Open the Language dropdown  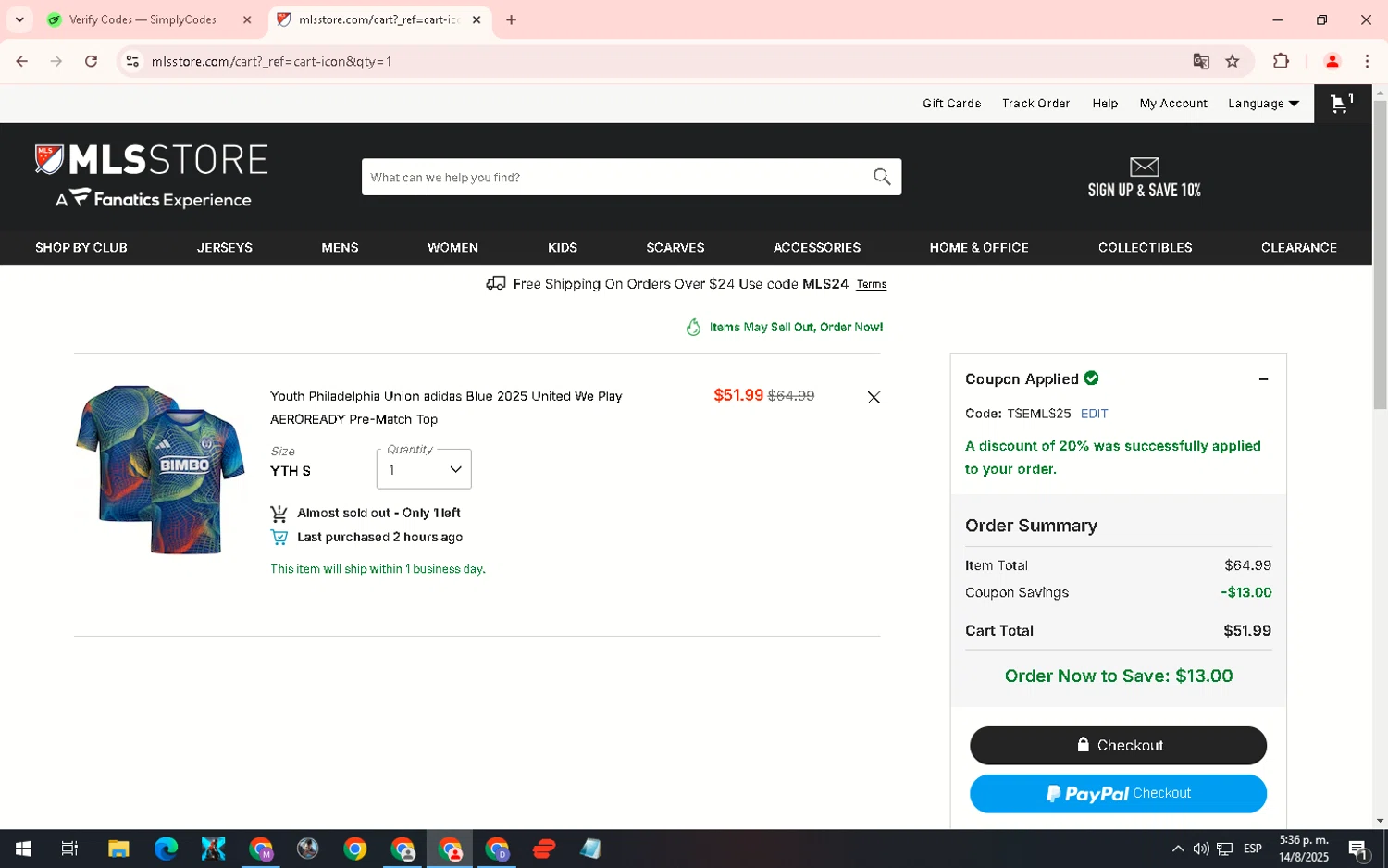(x=1263, y=104)
